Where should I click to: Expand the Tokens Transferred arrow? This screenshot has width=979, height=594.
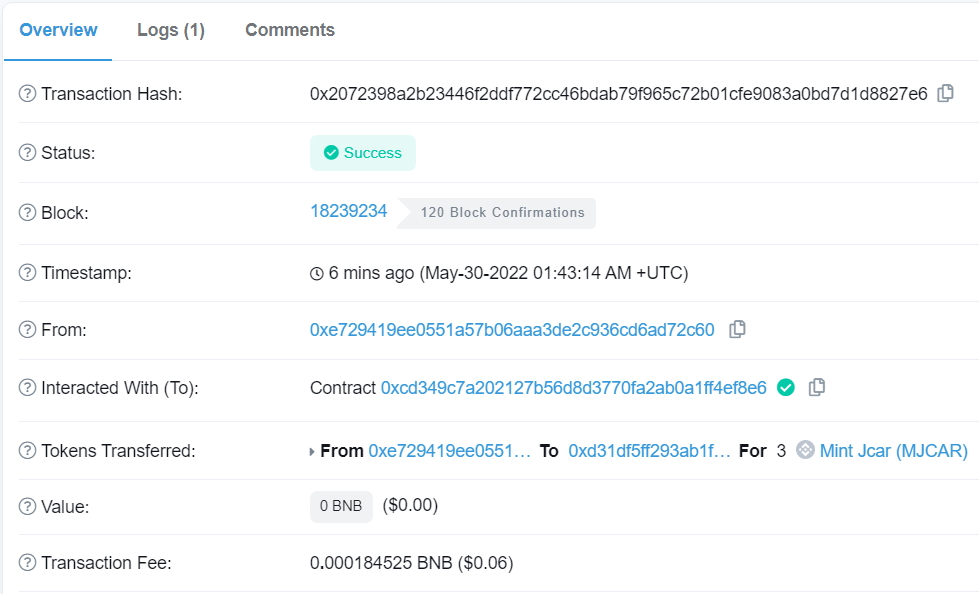coord(312,452)
